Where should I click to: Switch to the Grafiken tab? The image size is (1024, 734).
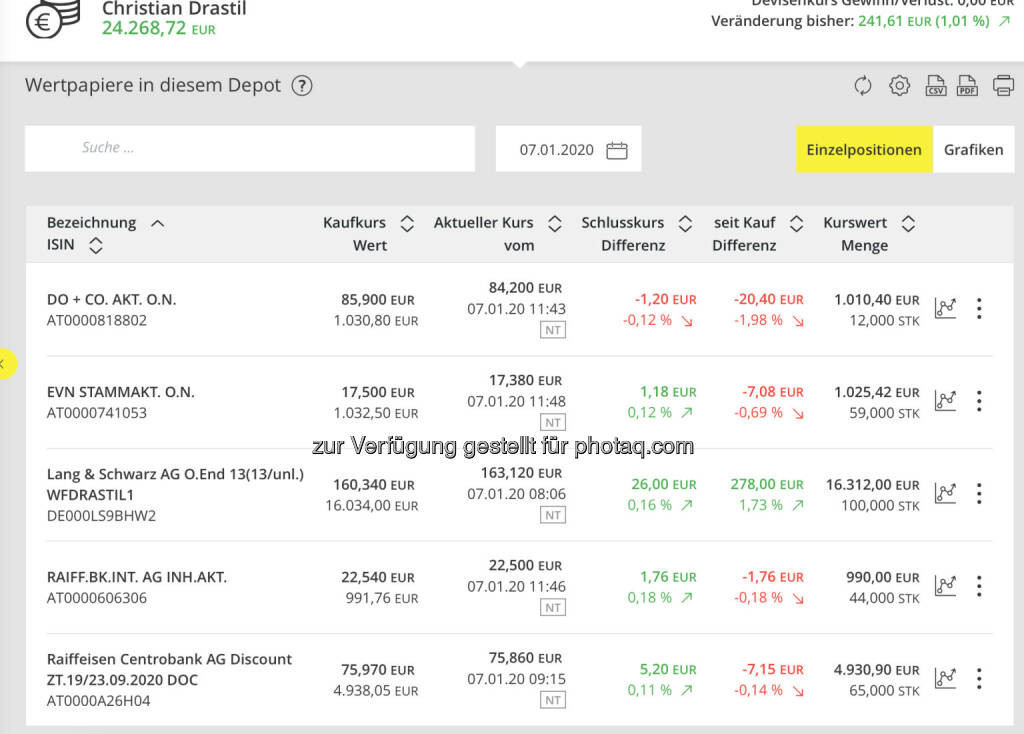973,150
